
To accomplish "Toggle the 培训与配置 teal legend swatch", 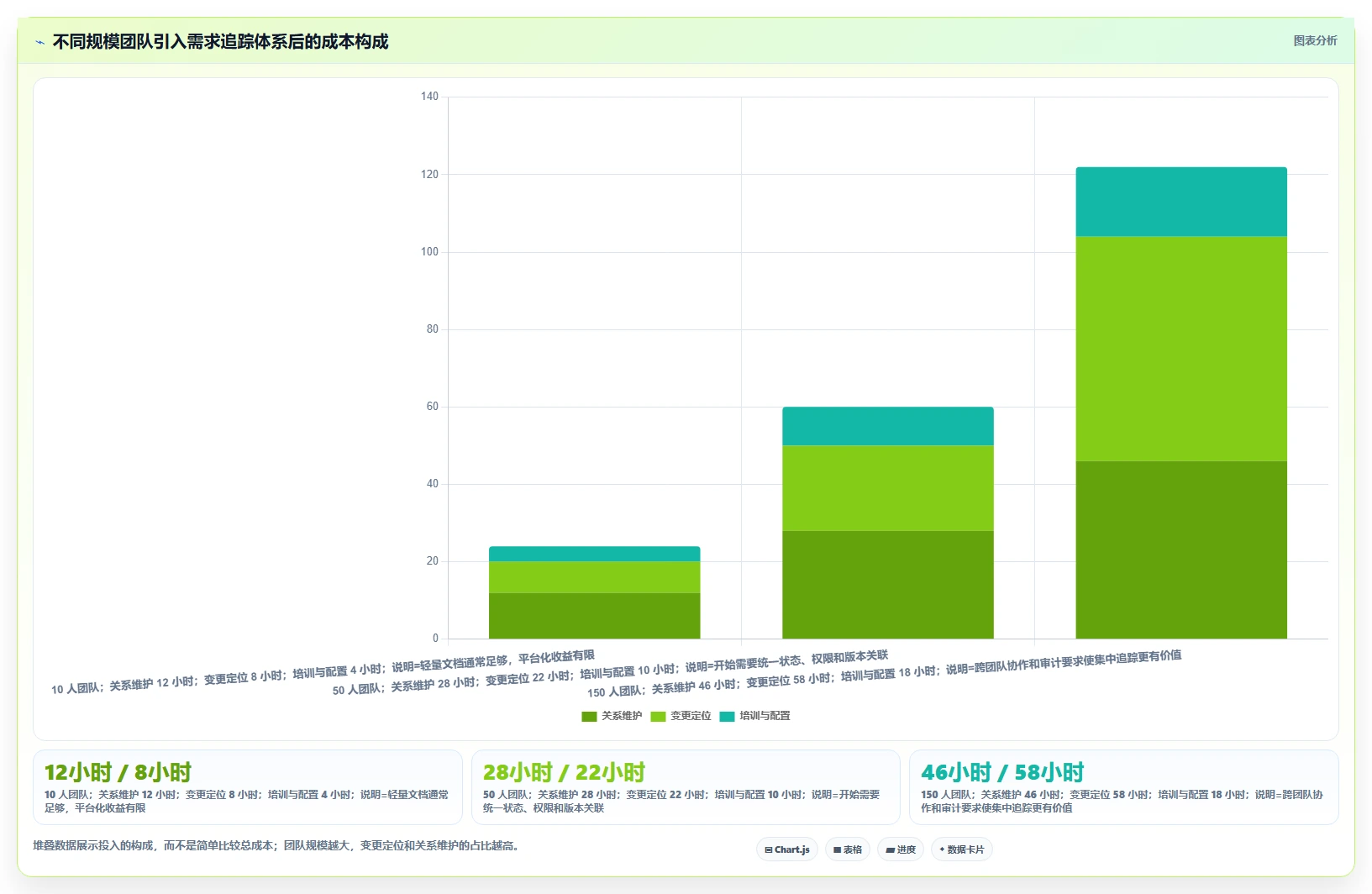I will click(727, 717).
